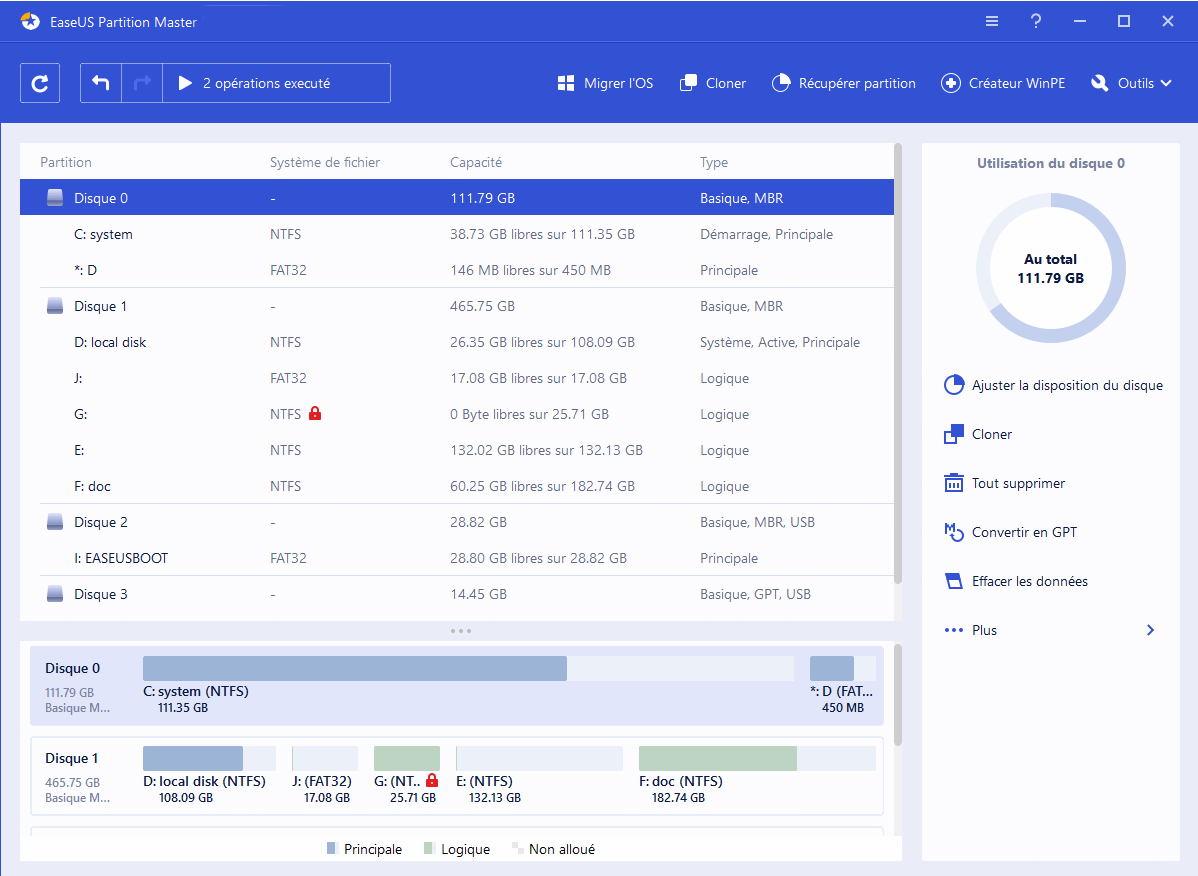Click the Redo operation icon
The width and height of the screenshot is (1198, 876).
pos(141,82)
